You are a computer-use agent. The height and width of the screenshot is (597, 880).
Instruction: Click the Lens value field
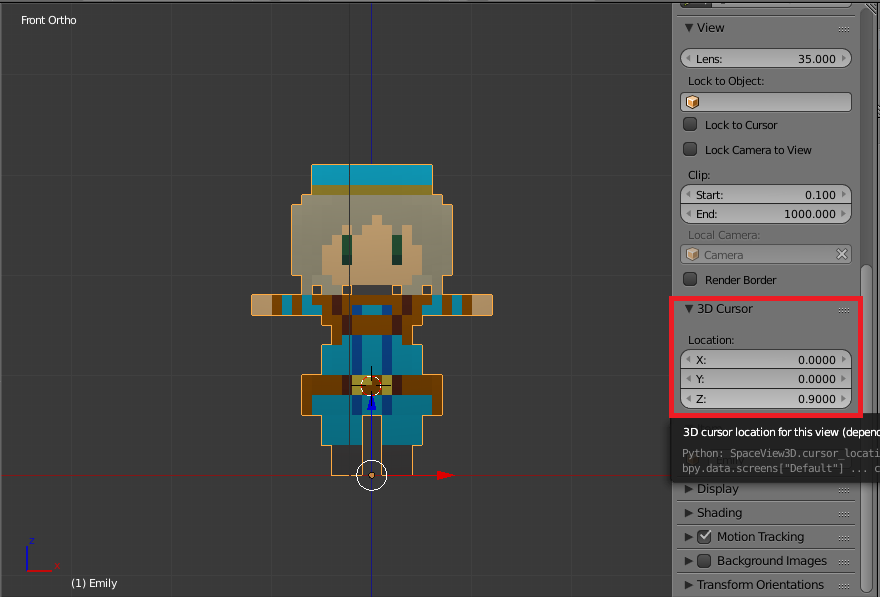click(x=766, y=58)
